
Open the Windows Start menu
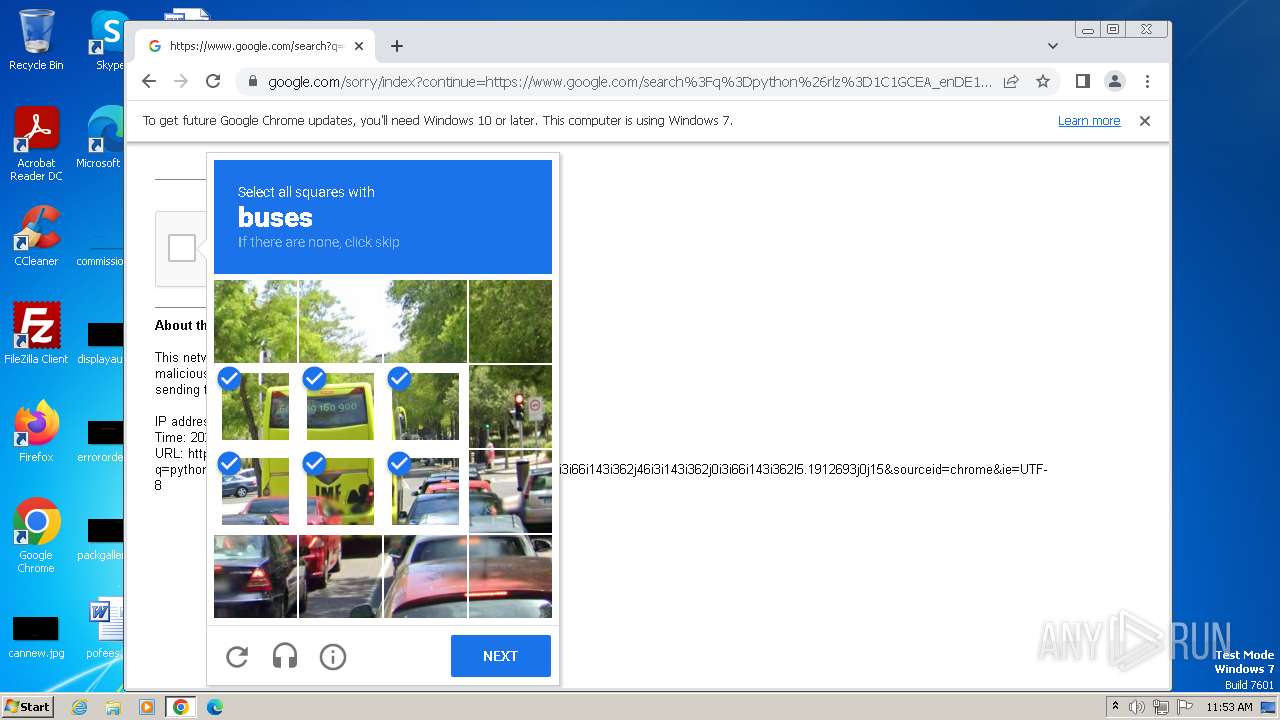pyautogui.click(x=28, y=706)
